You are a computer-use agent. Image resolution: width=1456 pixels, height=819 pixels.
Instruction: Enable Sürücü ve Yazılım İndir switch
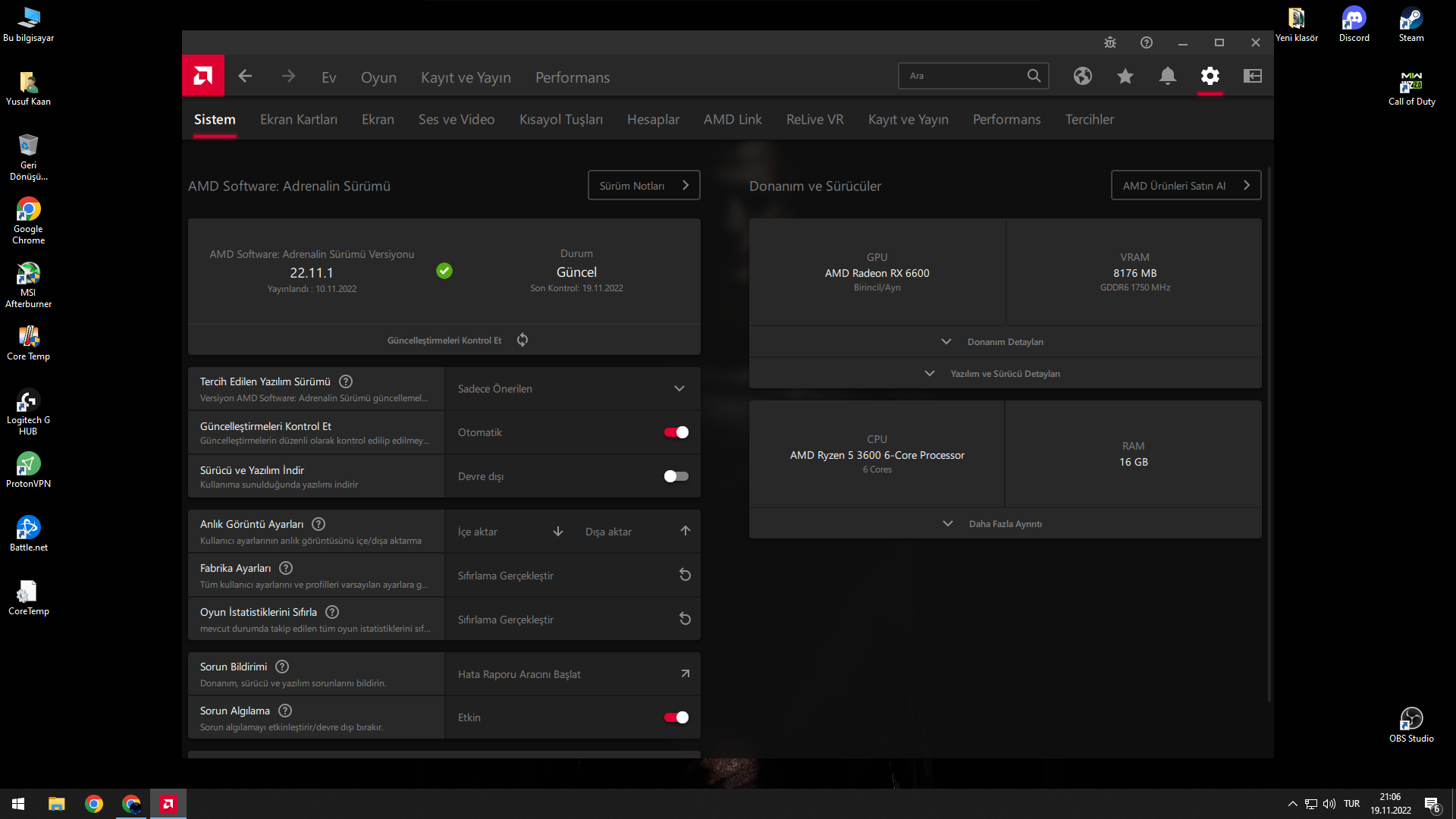point(676,476)
